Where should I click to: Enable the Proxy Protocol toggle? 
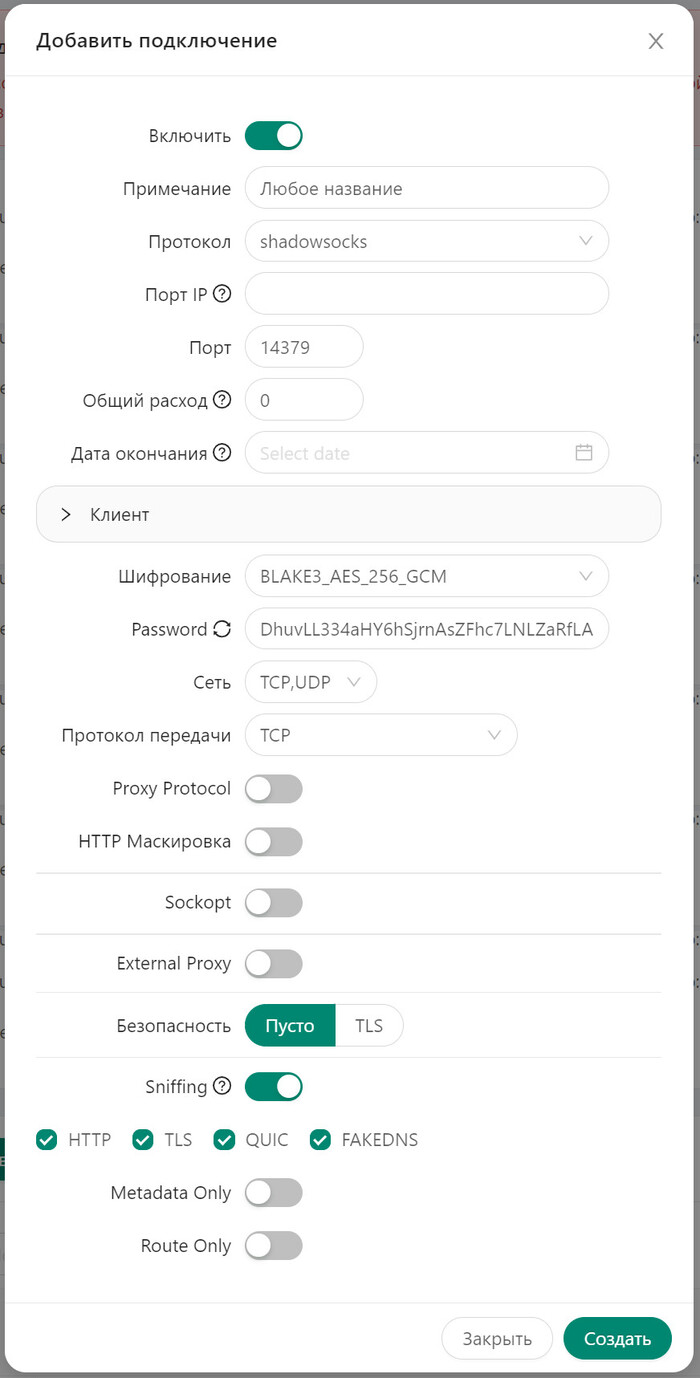[273, 788]
